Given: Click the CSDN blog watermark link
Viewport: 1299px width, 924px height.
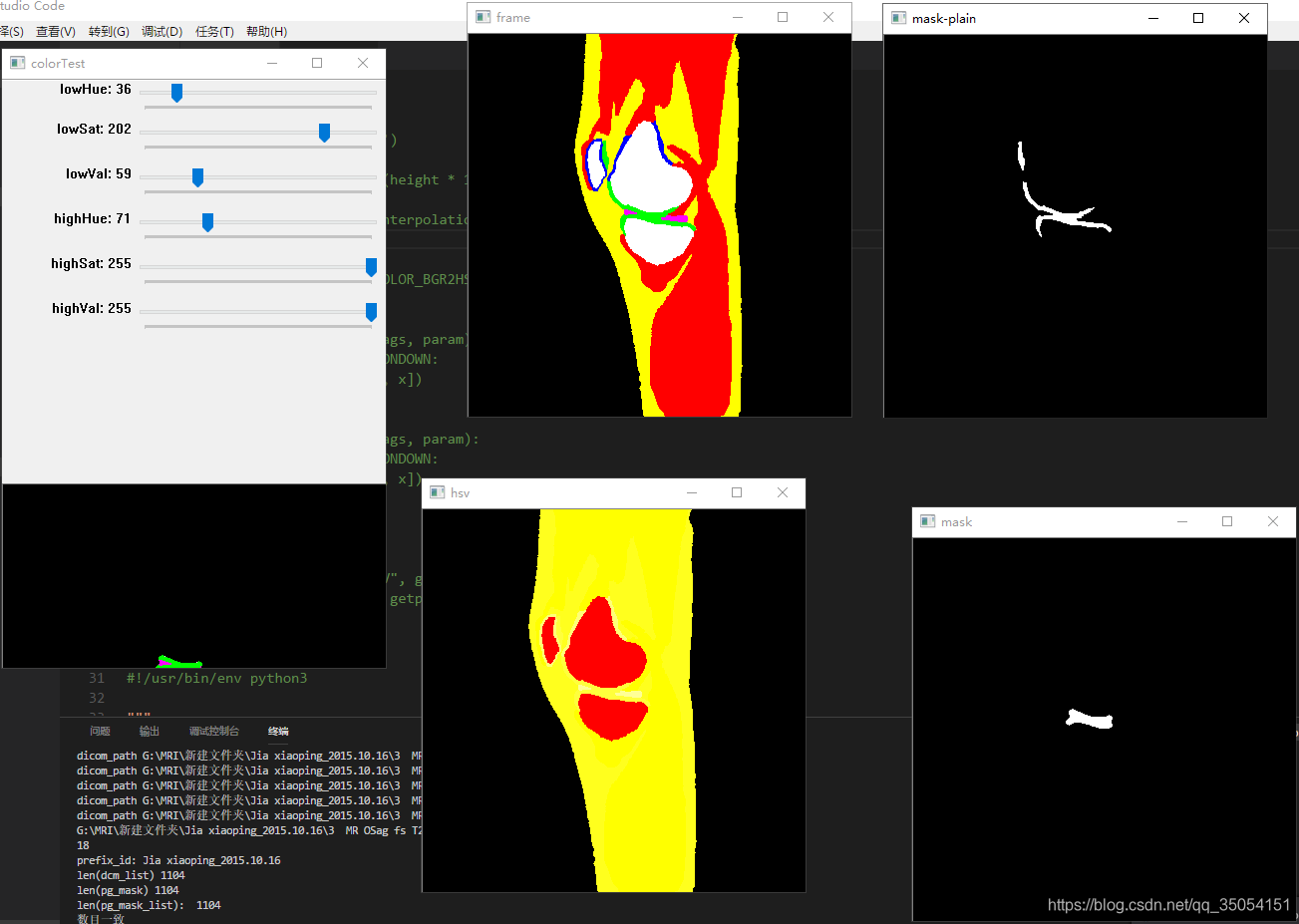Looking at the screenshot, I should (1167, 905).
